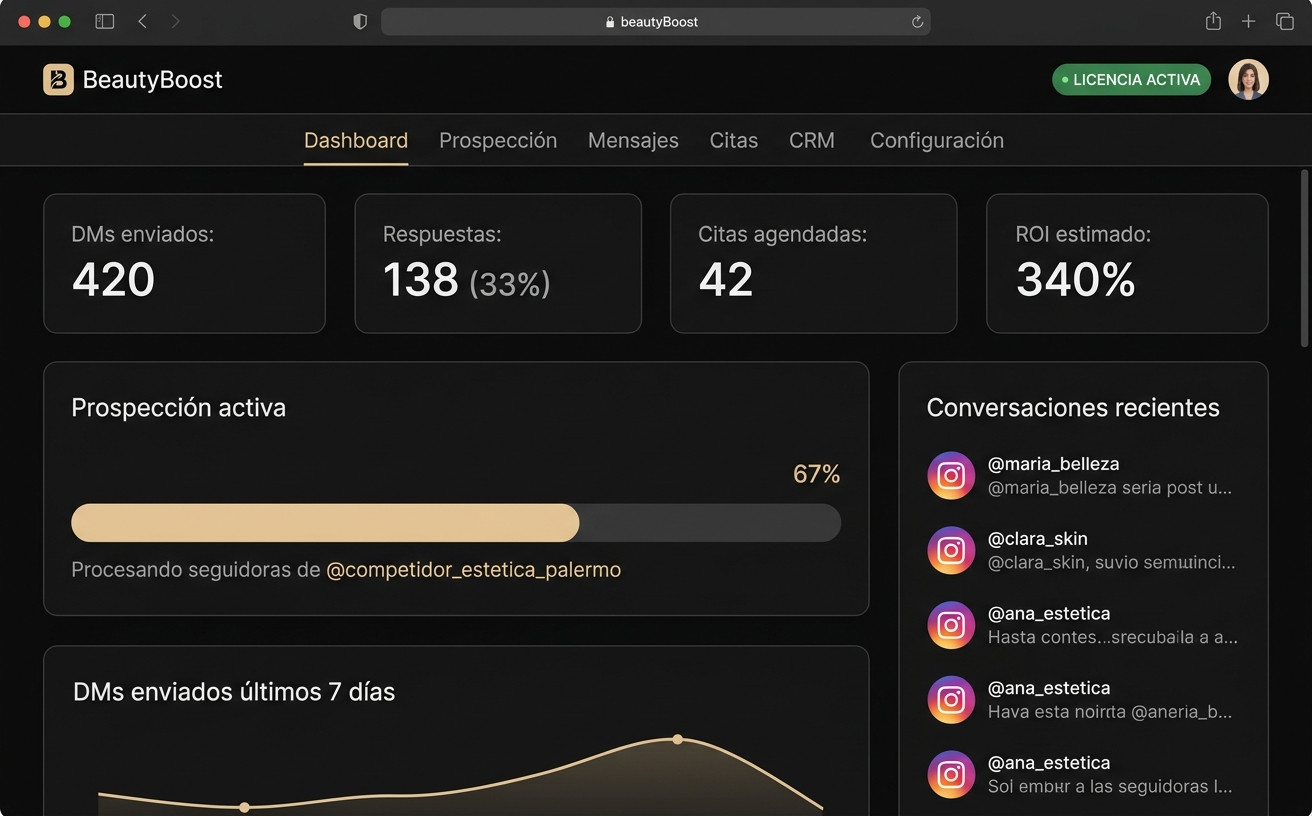Click the "Conversaciones recientes" heading

1073,408
